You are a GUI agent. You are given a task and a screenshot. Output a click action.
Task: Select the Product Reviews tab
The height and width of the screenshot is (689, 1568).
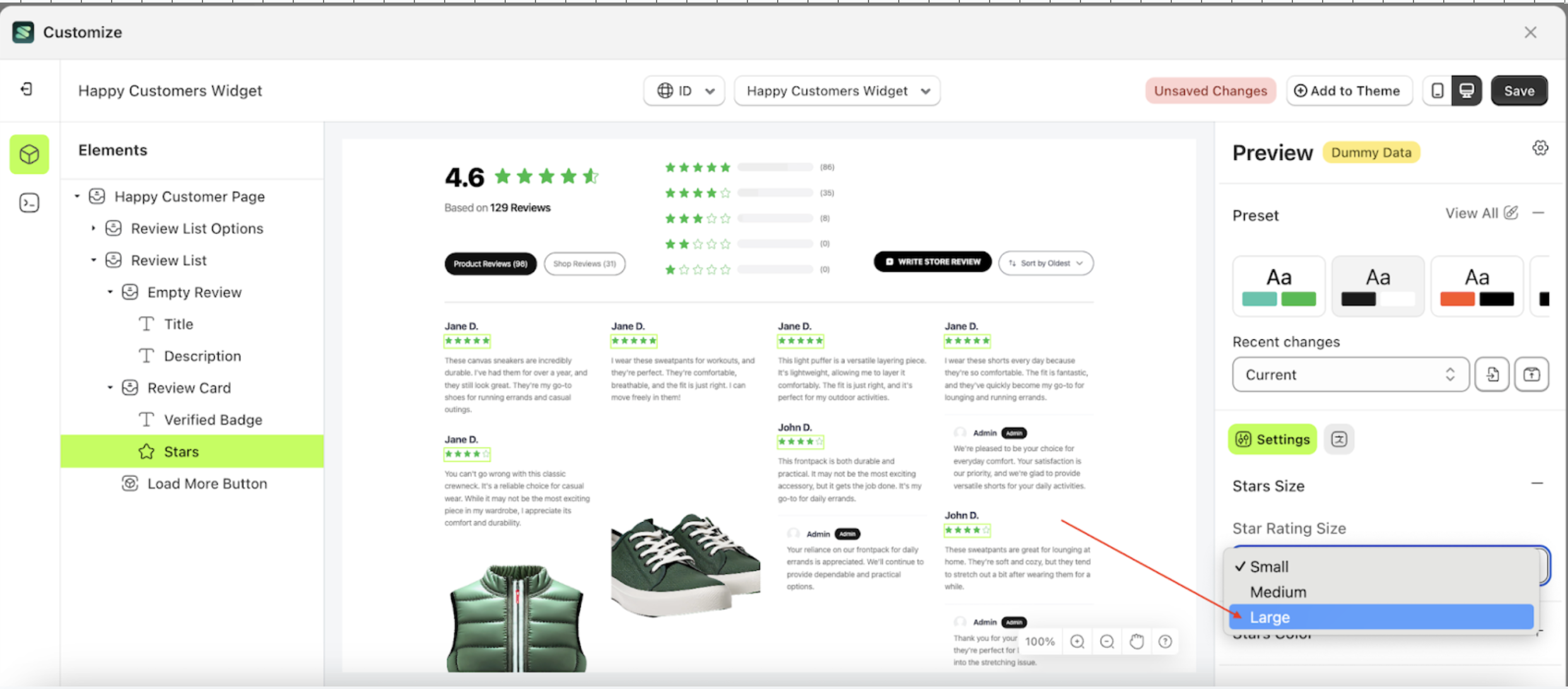490,264
